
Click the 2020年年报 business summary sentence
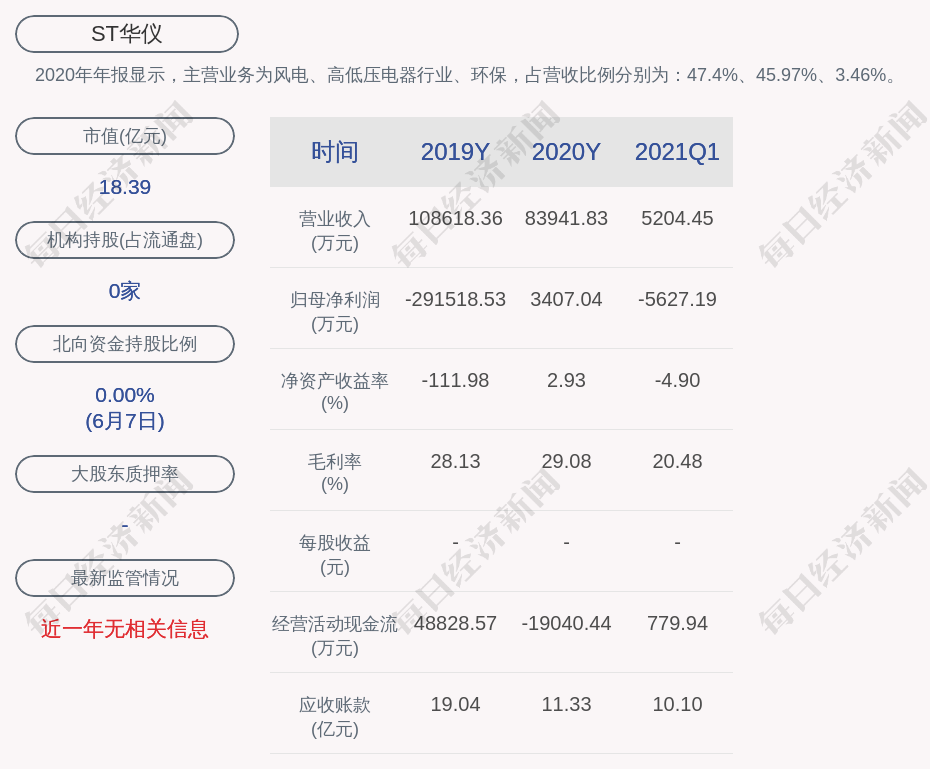coord(467,75)
